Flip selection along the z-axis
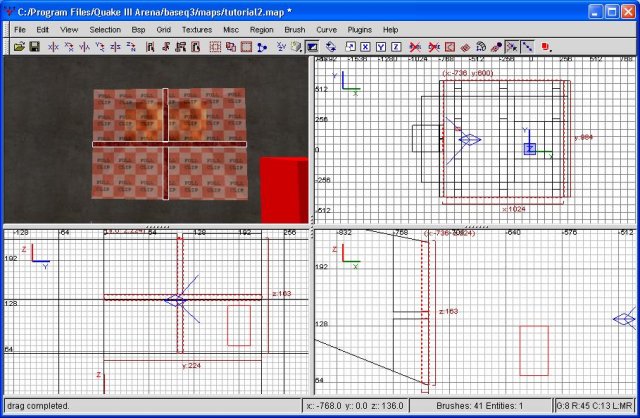 (115, 47)
